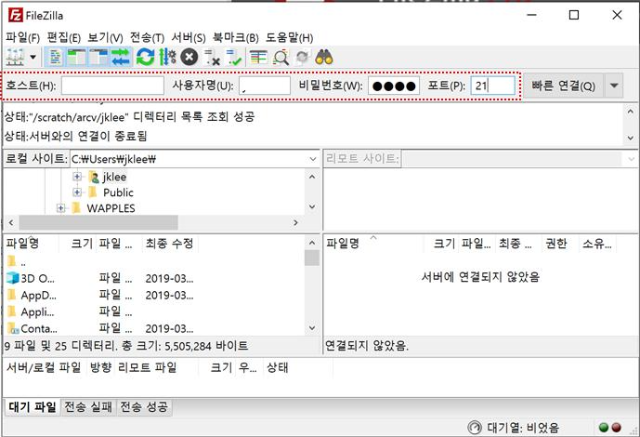Open the Site Manager icon
640x437 pixels.
tap(15, 57)
